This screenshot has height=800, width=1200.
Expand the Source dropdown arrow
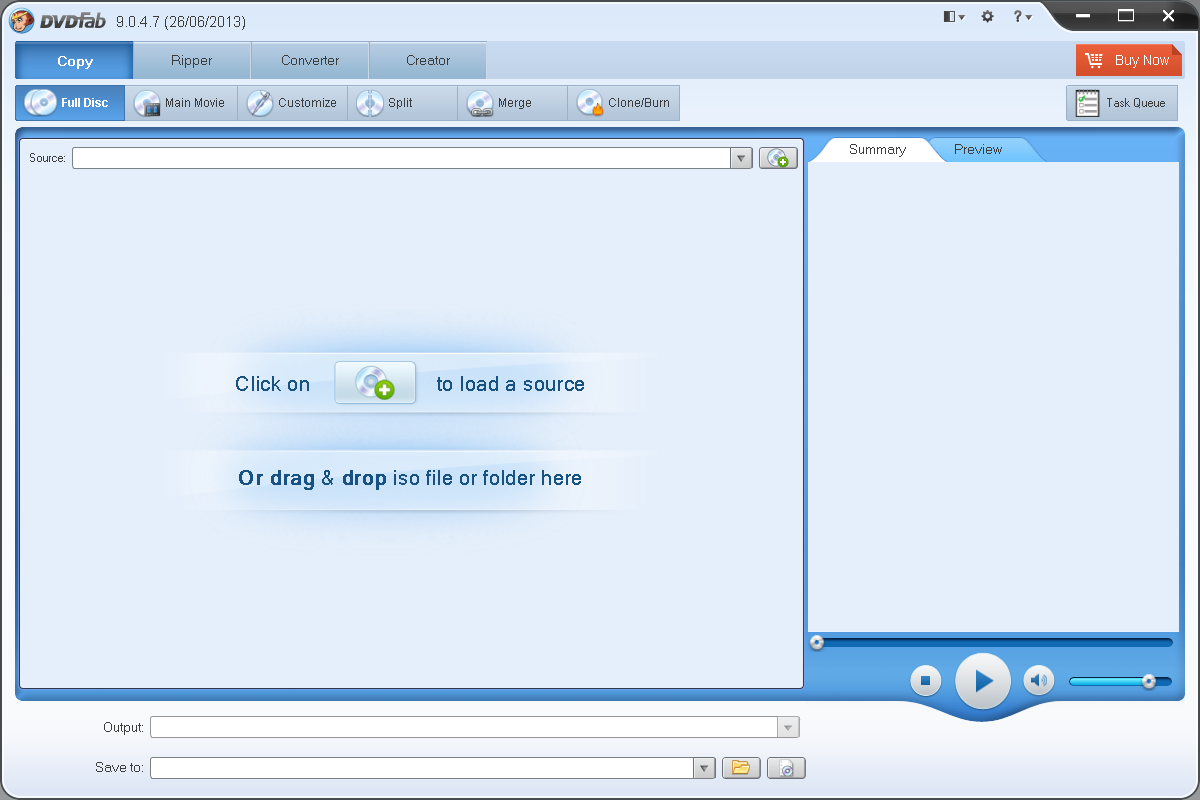pyautogui.click(x=741, y=158)
